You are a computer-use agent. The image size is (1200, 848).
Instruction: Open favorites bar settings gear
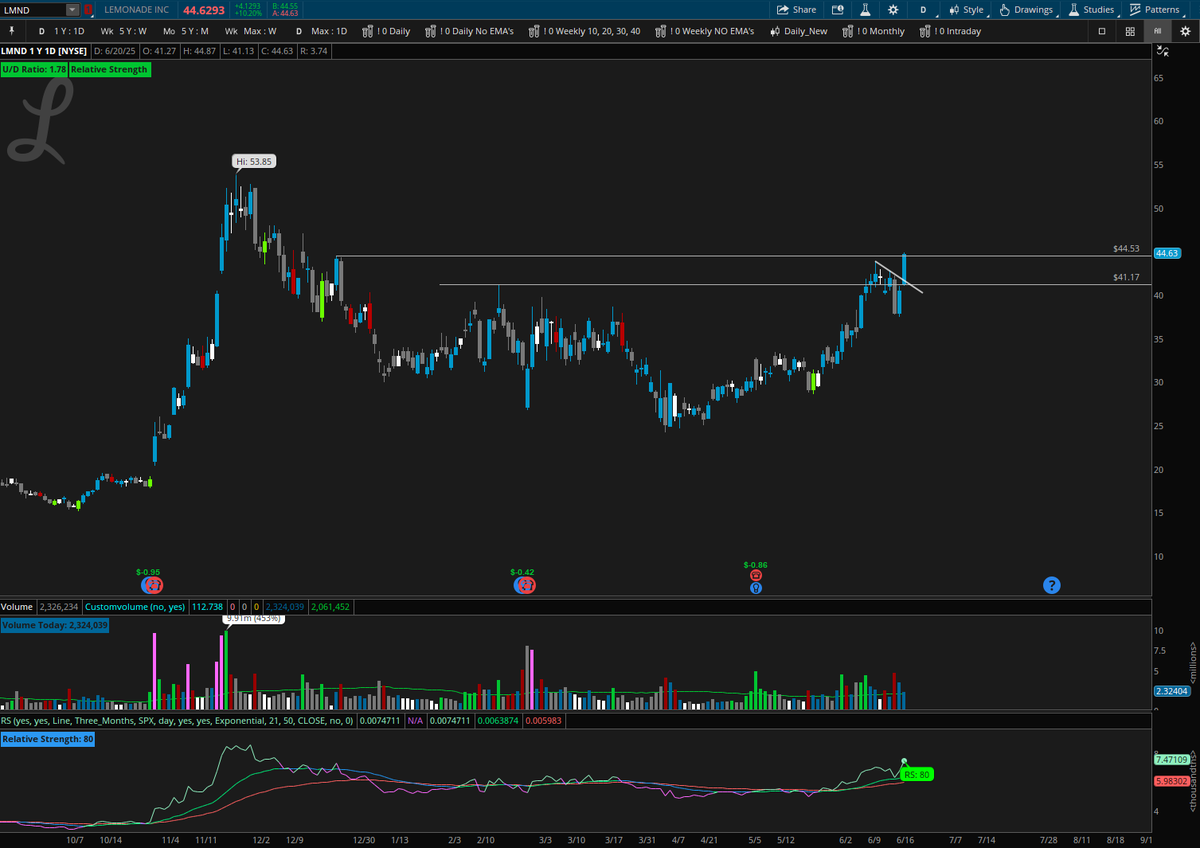coord(1185,31)
